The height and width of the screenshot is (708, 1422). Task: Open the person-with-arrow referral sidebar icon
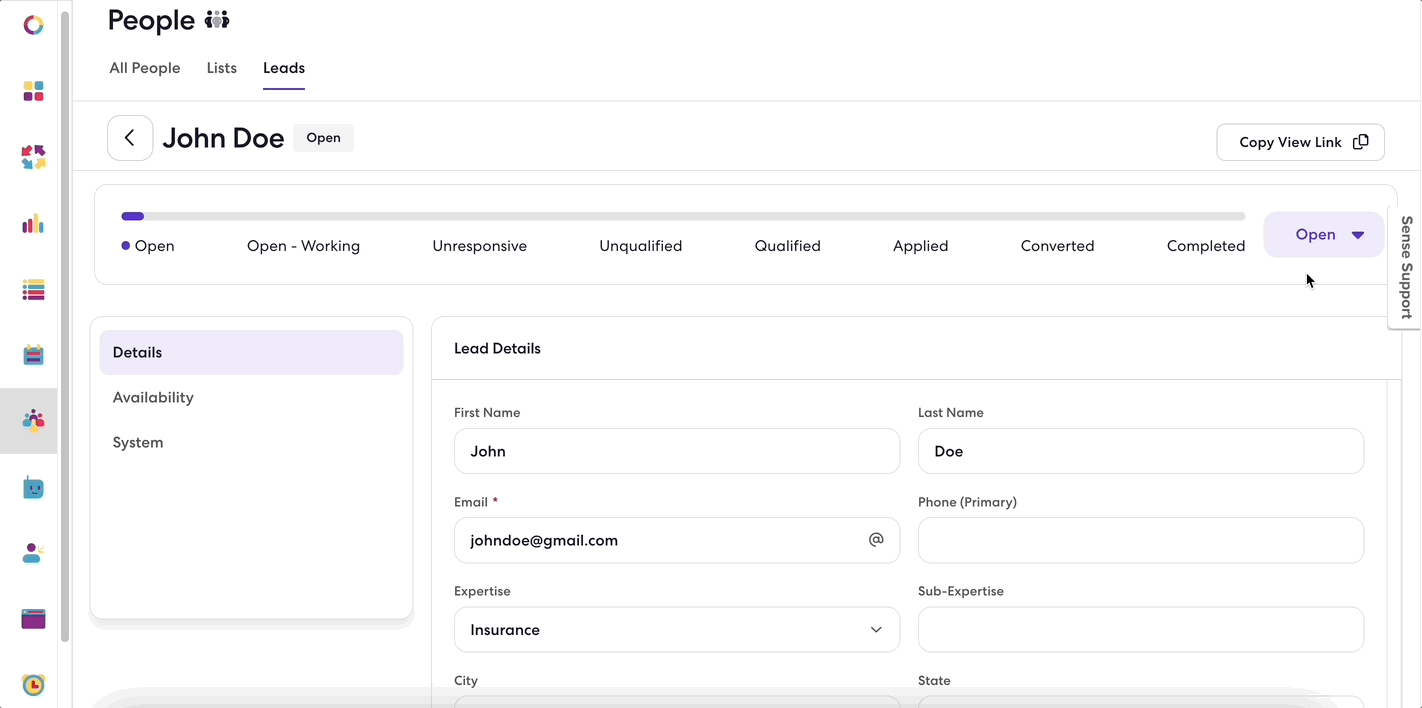pyautogui.click(x=33, y=553)
